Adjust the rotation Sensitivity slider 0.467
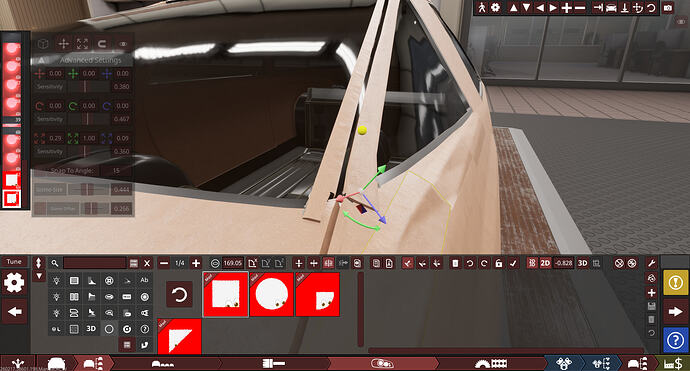This screenshot has height=371, width=690. point(88,119)
